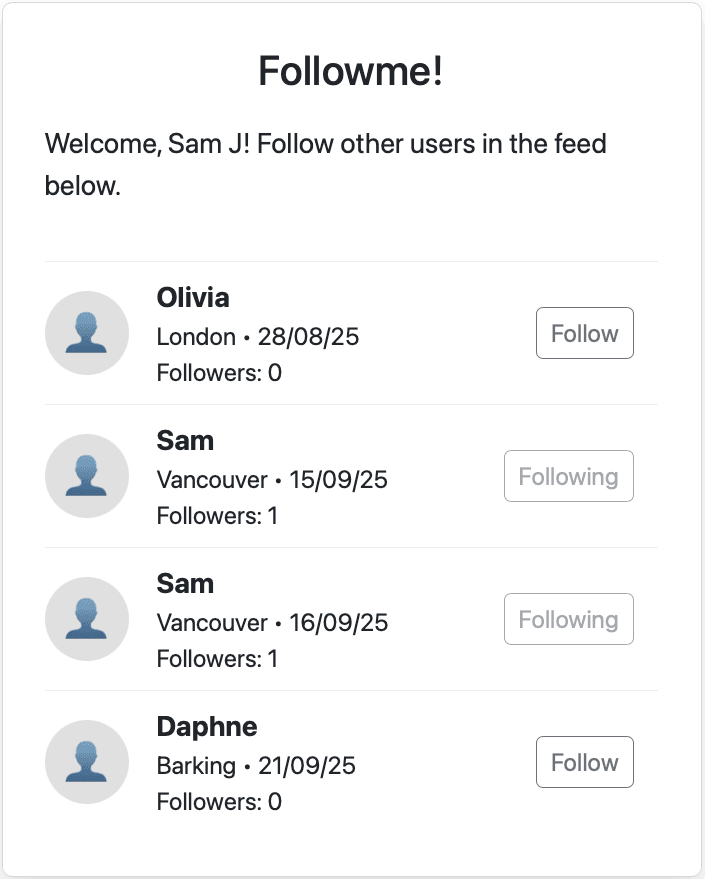Toggle Following for Sam joined 16/09/25
The image size is (705, 879).
pos(568,619)
